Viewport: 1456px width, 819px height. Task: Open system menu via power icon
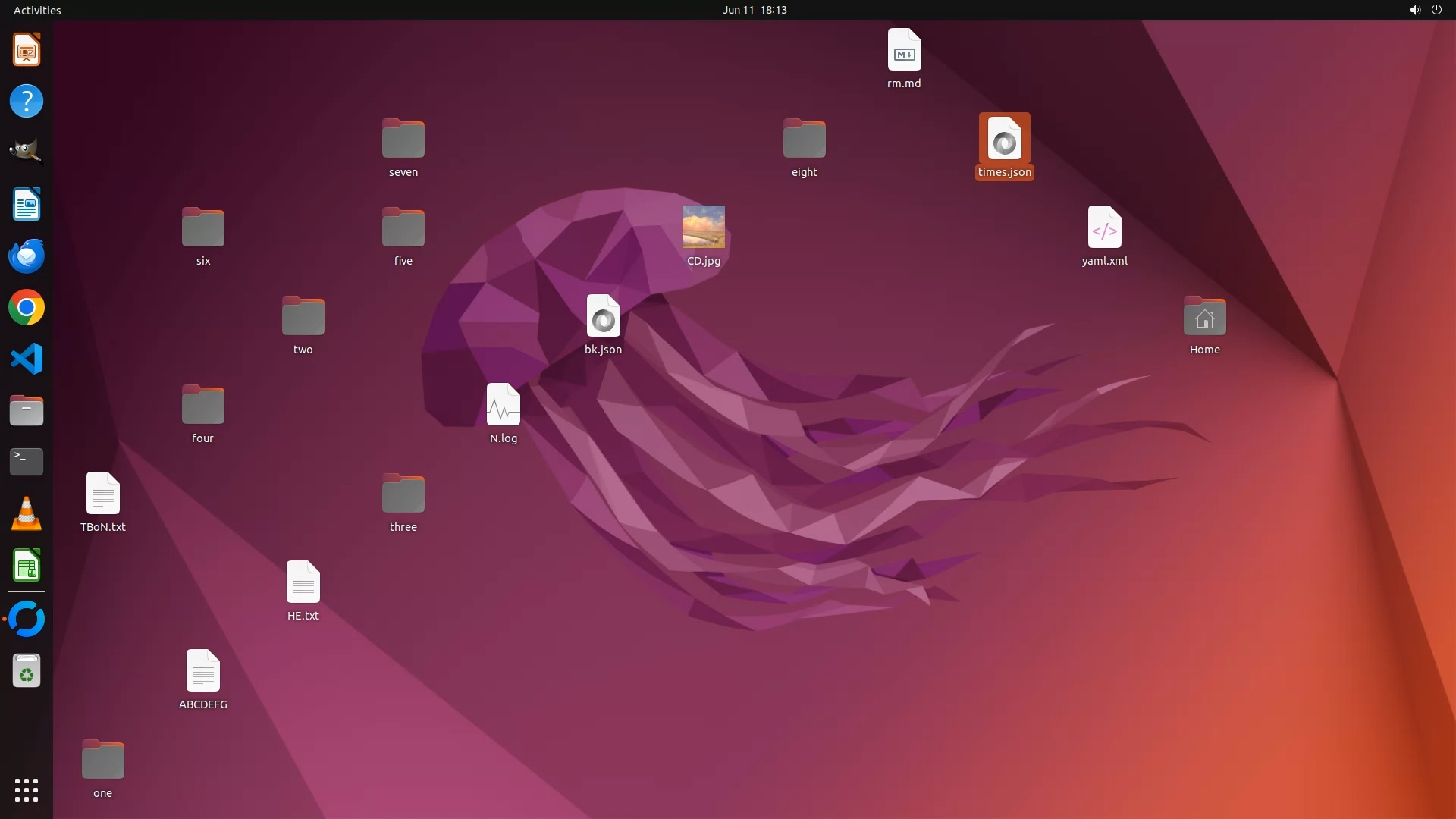click(x=1436, y=10)
